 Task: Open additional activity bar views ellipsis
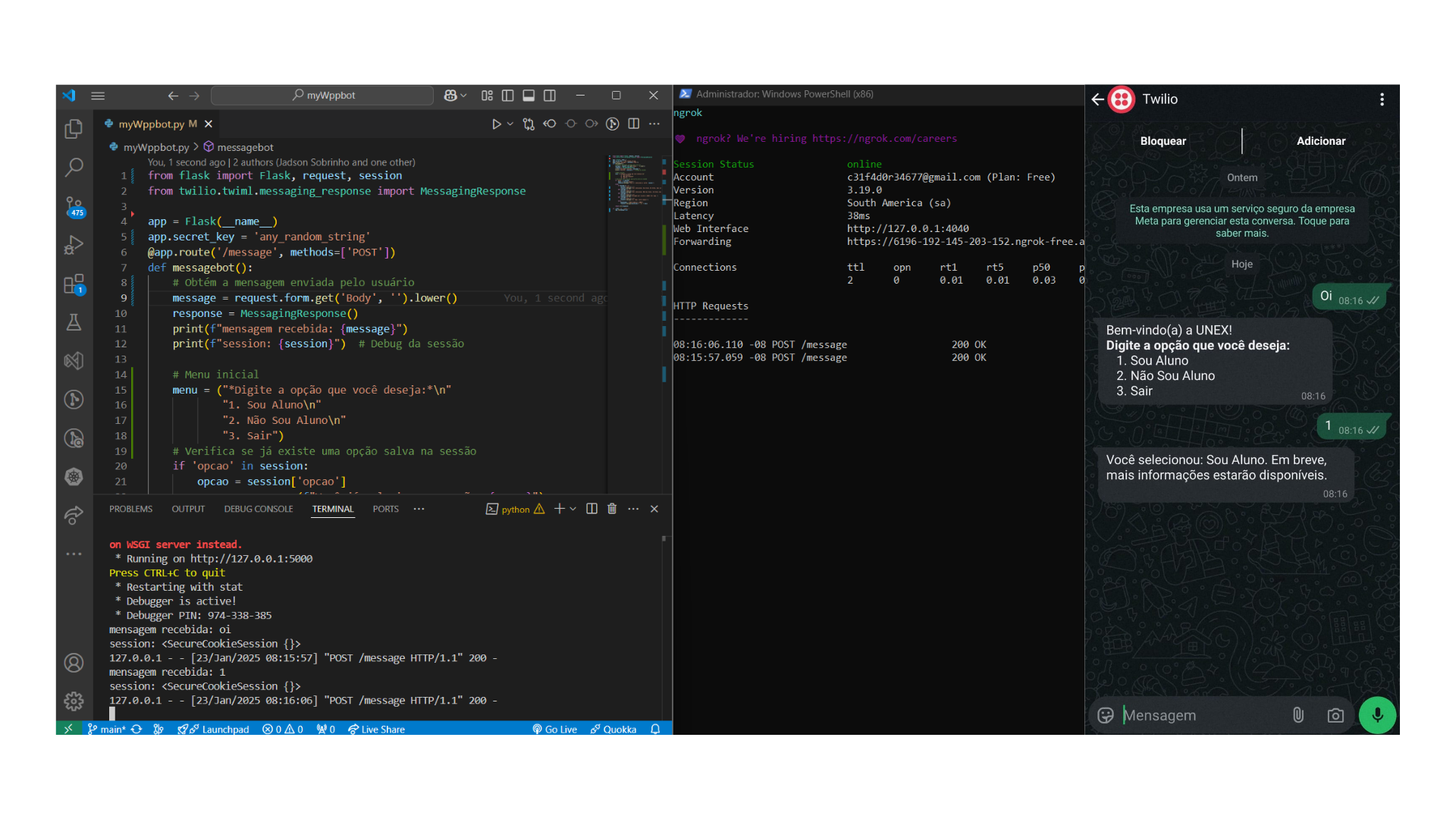click(74, 554)
